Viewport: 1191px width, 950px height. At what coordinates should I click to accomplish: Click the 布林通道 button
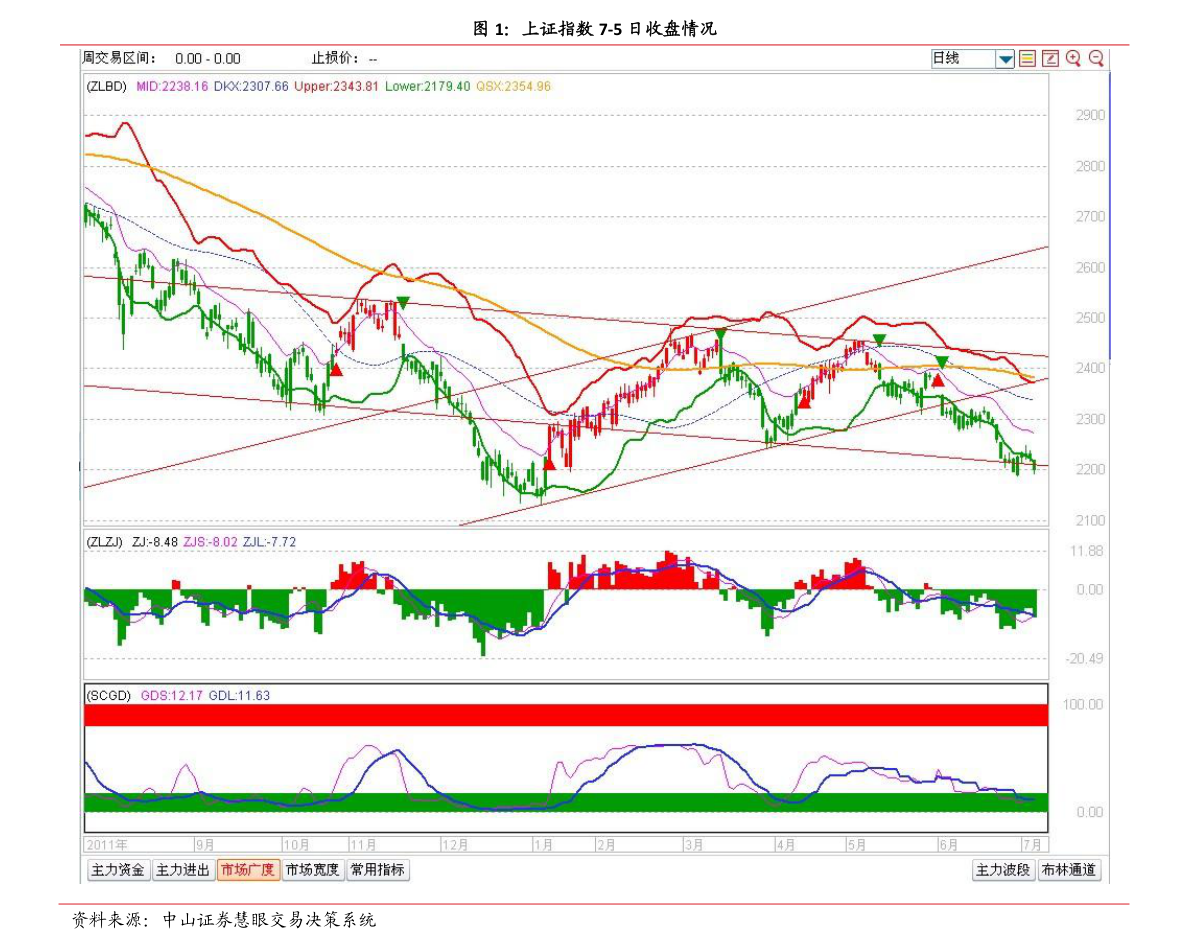tap(1069, 870)
